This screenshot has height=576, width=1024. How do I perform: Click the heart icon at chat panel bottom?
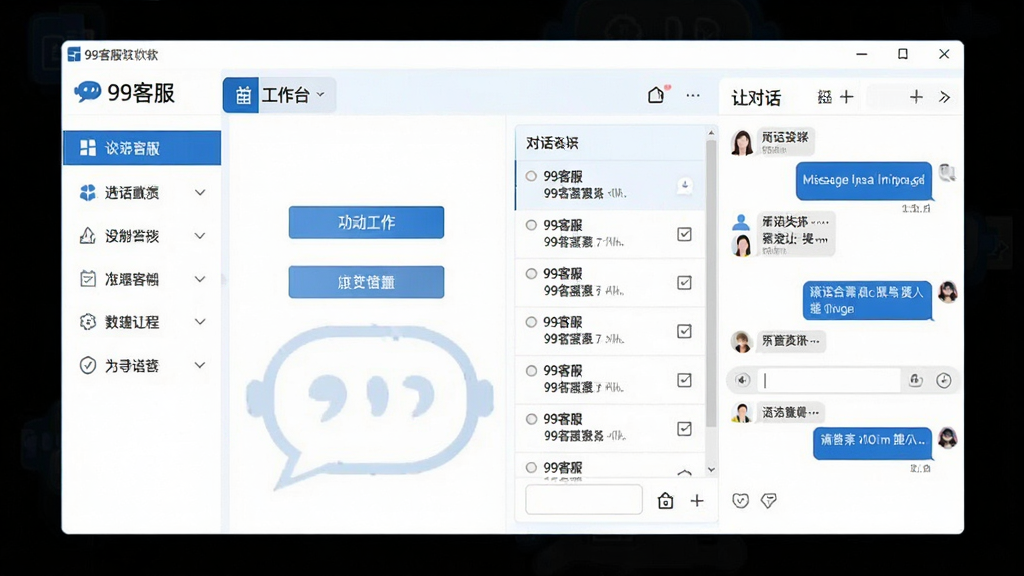[740, 500]
